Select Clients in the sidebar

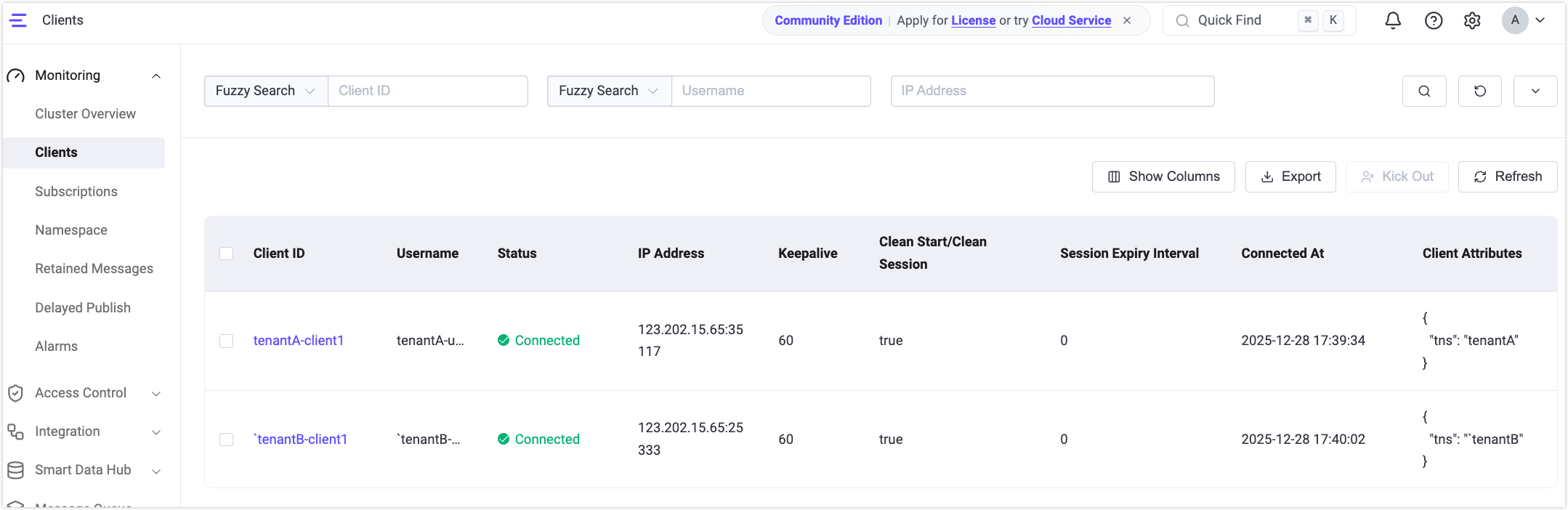click(84, 153)
